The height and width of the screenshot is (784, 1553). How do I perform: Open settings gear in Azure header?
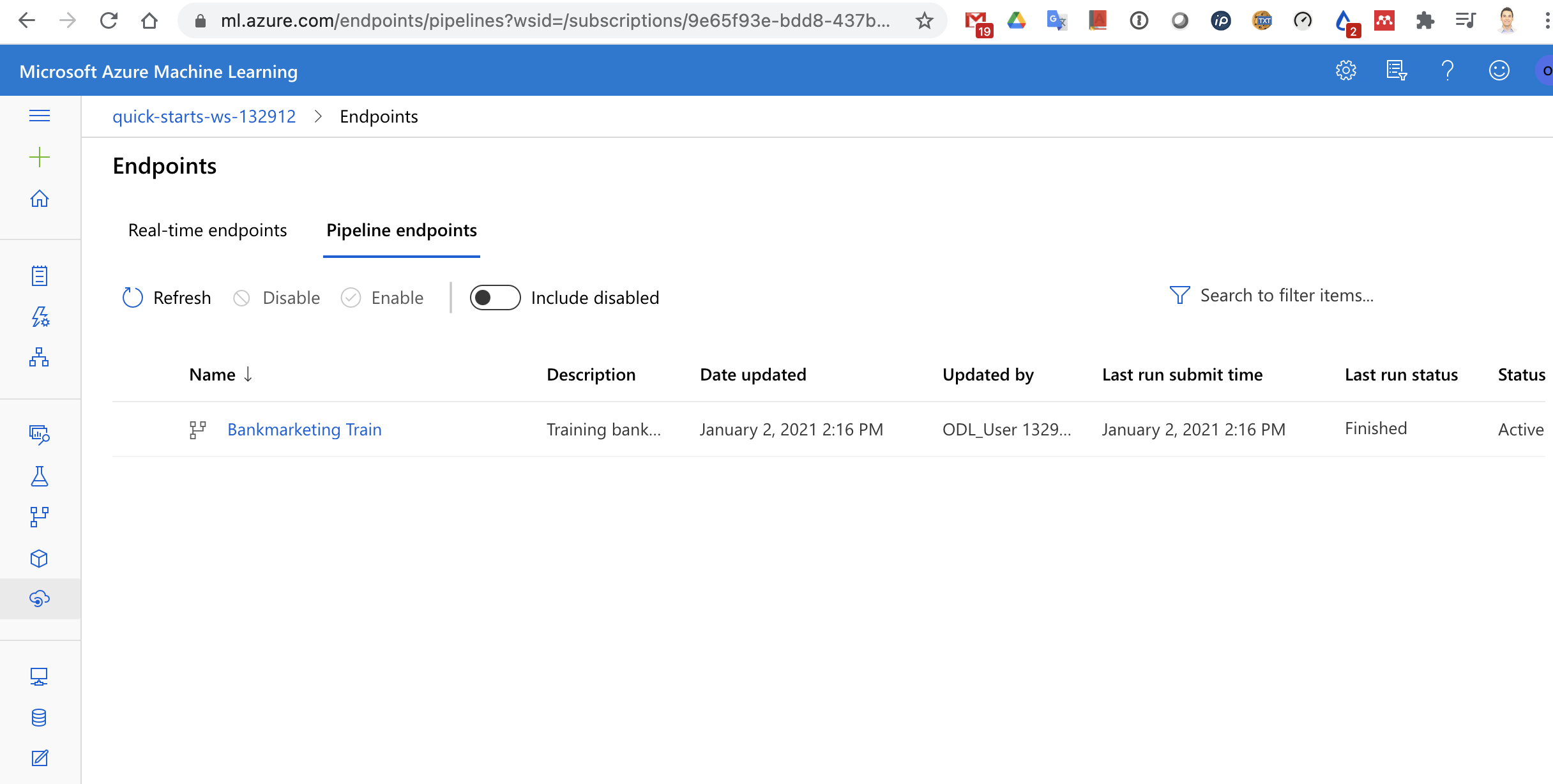click(x=1345, y=70)
